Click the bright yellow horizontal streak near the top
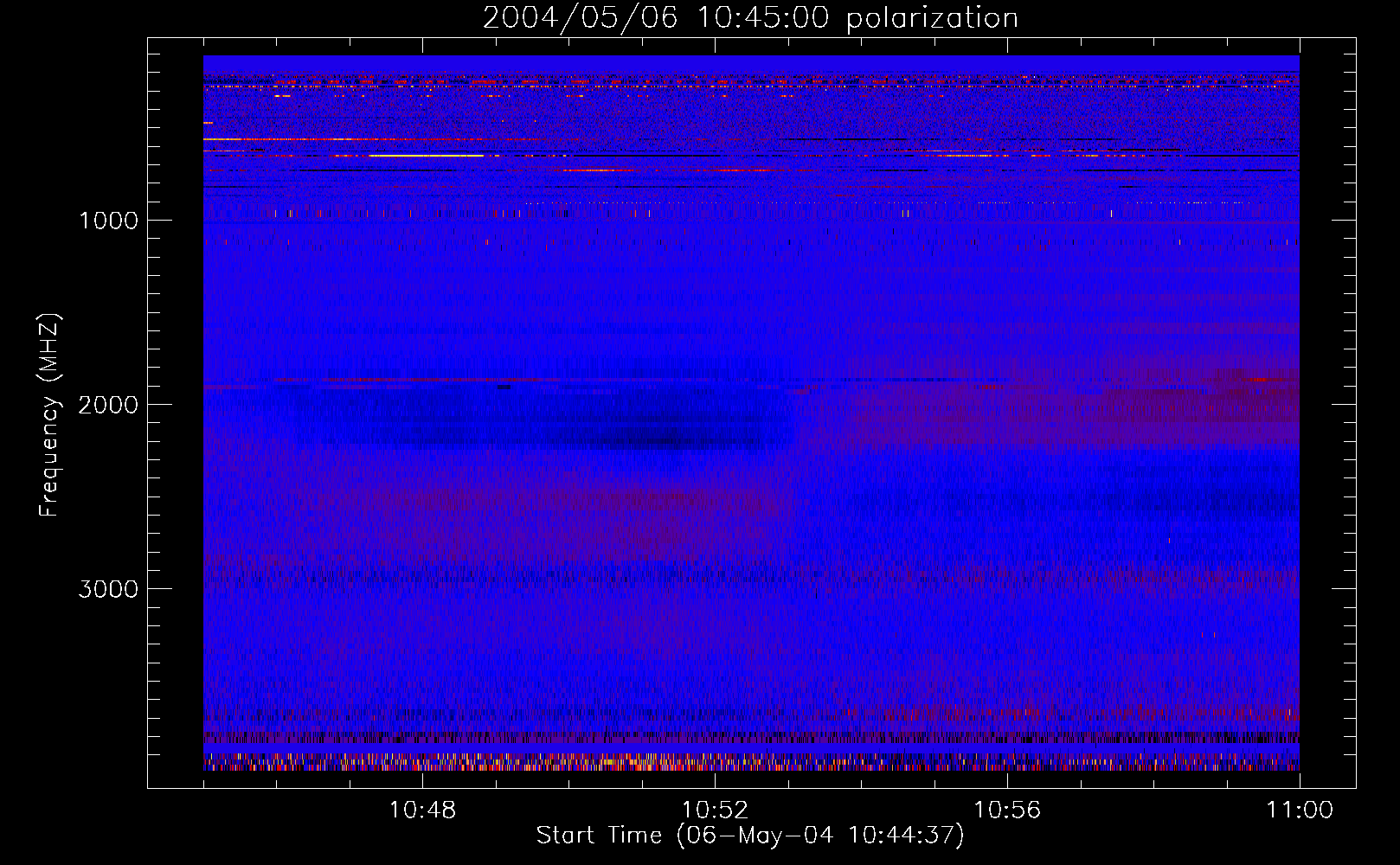Image resolution: width=1400 pixels, height=865 pixels. [426, 156]
